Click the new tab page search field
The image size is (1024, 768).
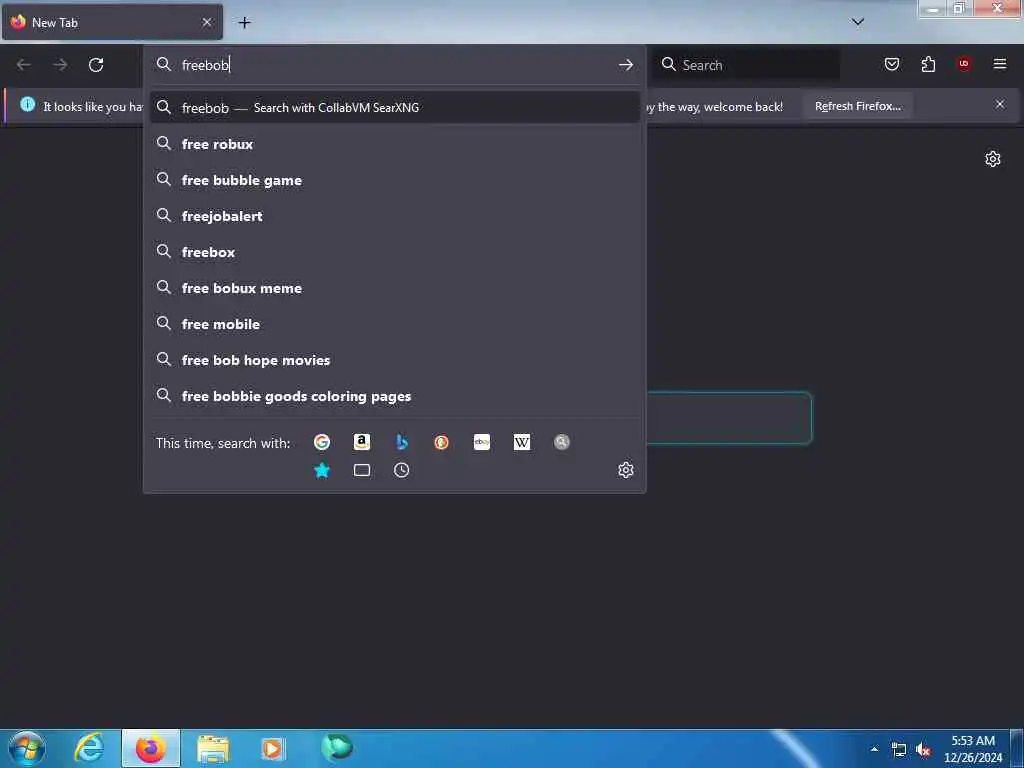[729, 418]
